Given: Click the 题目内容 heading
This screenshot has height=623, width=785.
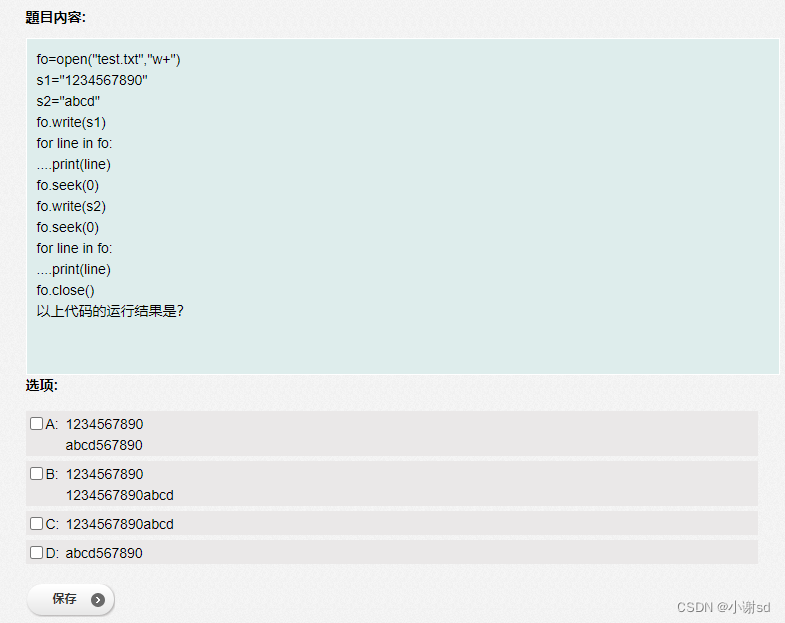Looking at the screenshot, I should point(56,18).
